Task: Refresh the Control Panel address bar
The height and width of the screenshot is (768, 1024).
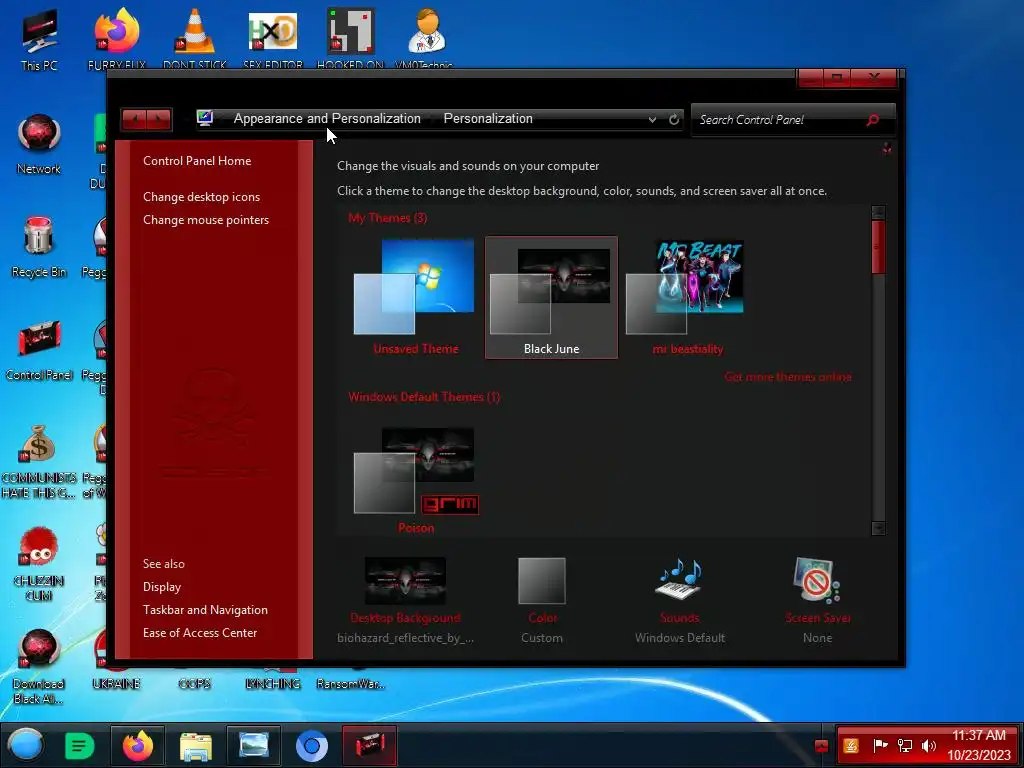Action: point(674,120)
